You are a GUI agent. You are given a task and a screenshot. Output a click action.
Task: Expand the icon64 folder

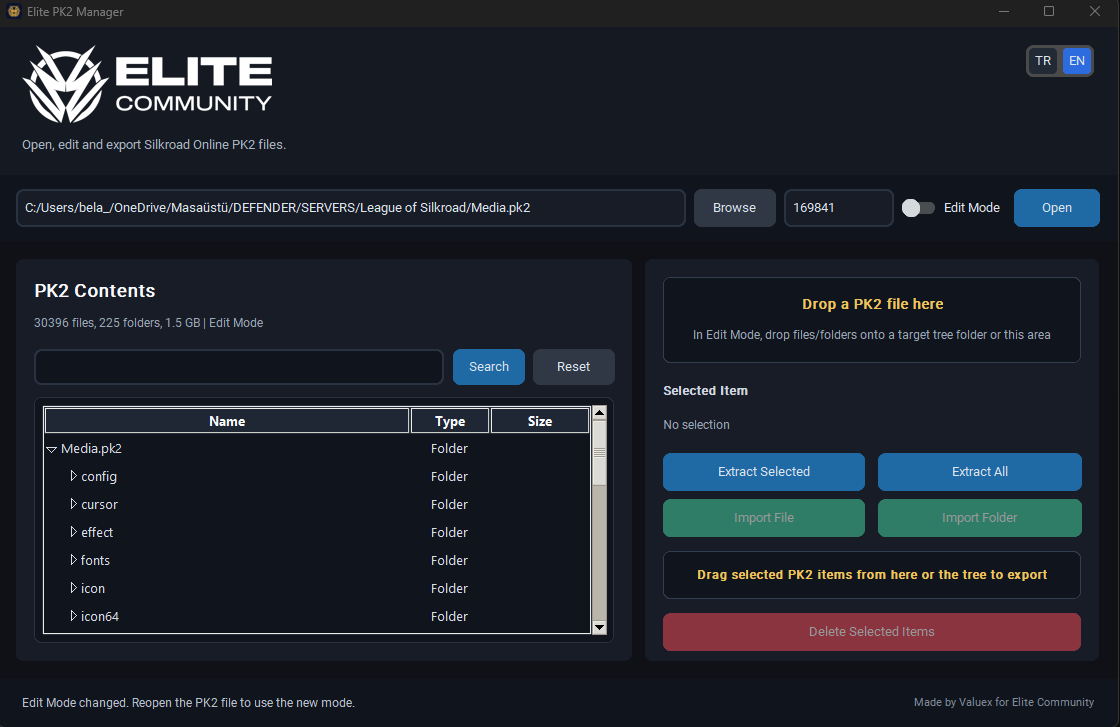73,616
